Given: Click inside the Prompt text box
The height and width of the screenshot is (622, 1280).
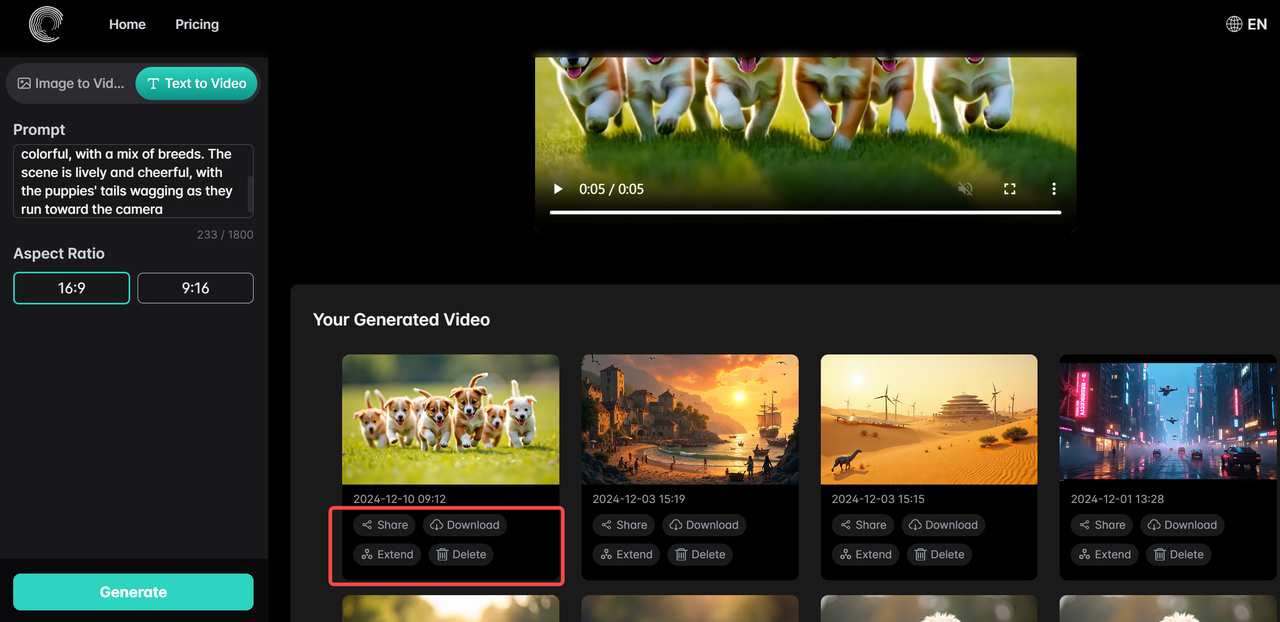Looking at the screenshot, I should (x=130, y=181).
